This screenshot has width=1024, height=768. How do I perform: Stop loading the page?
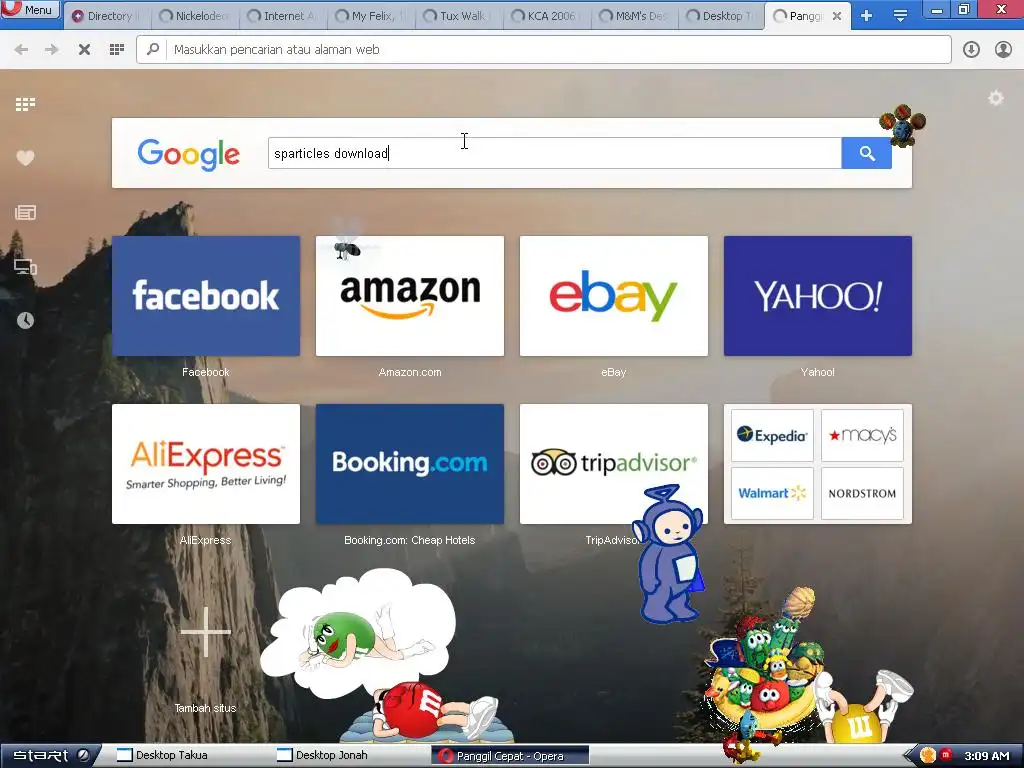[84, 50]
